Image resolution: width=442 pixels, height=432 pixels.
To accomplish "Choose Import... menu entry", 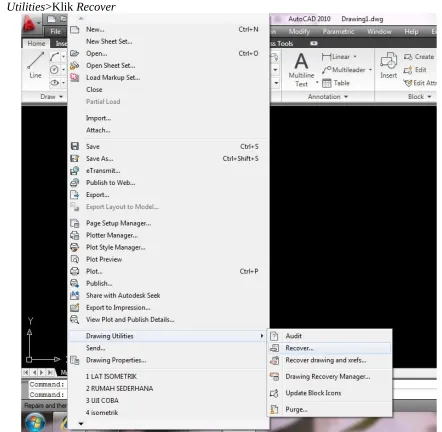I will point(98,118).
